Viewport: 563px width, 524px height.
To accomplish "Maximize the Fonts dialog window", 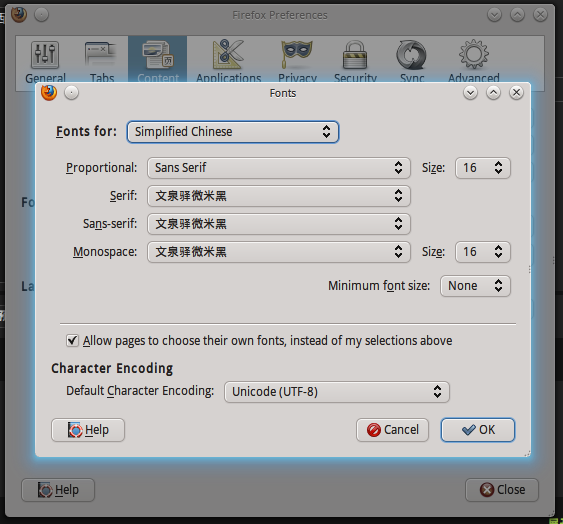I will (493, 93).
